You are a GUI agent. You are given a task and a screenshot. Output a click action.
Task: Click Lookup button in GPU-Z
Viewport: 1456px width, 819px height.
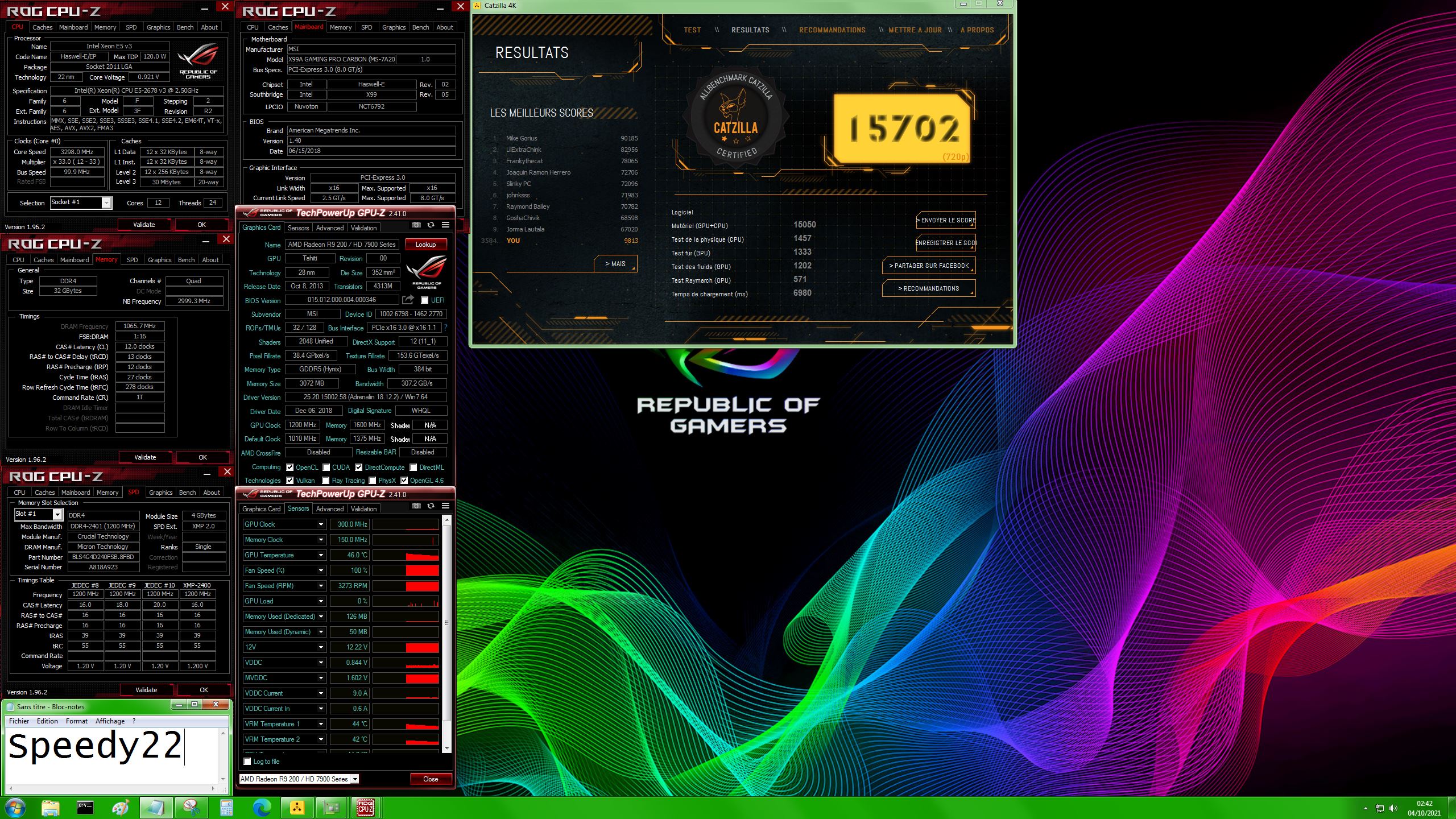coord(425,245)
